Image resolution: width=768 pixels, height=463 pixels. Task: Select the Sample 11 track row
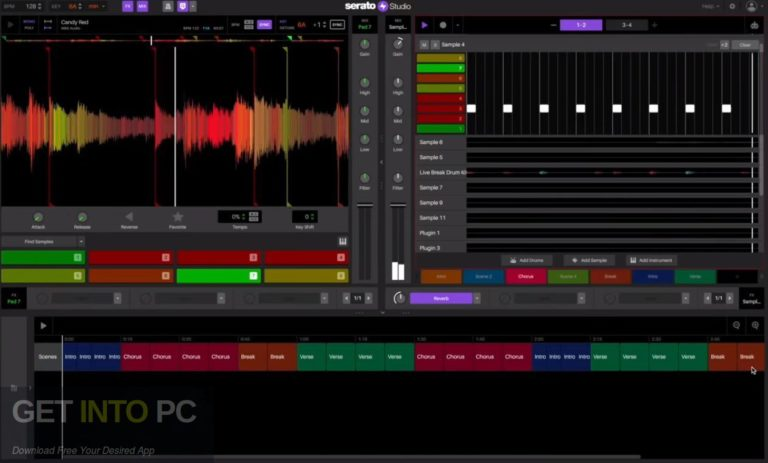click(588, 218)
